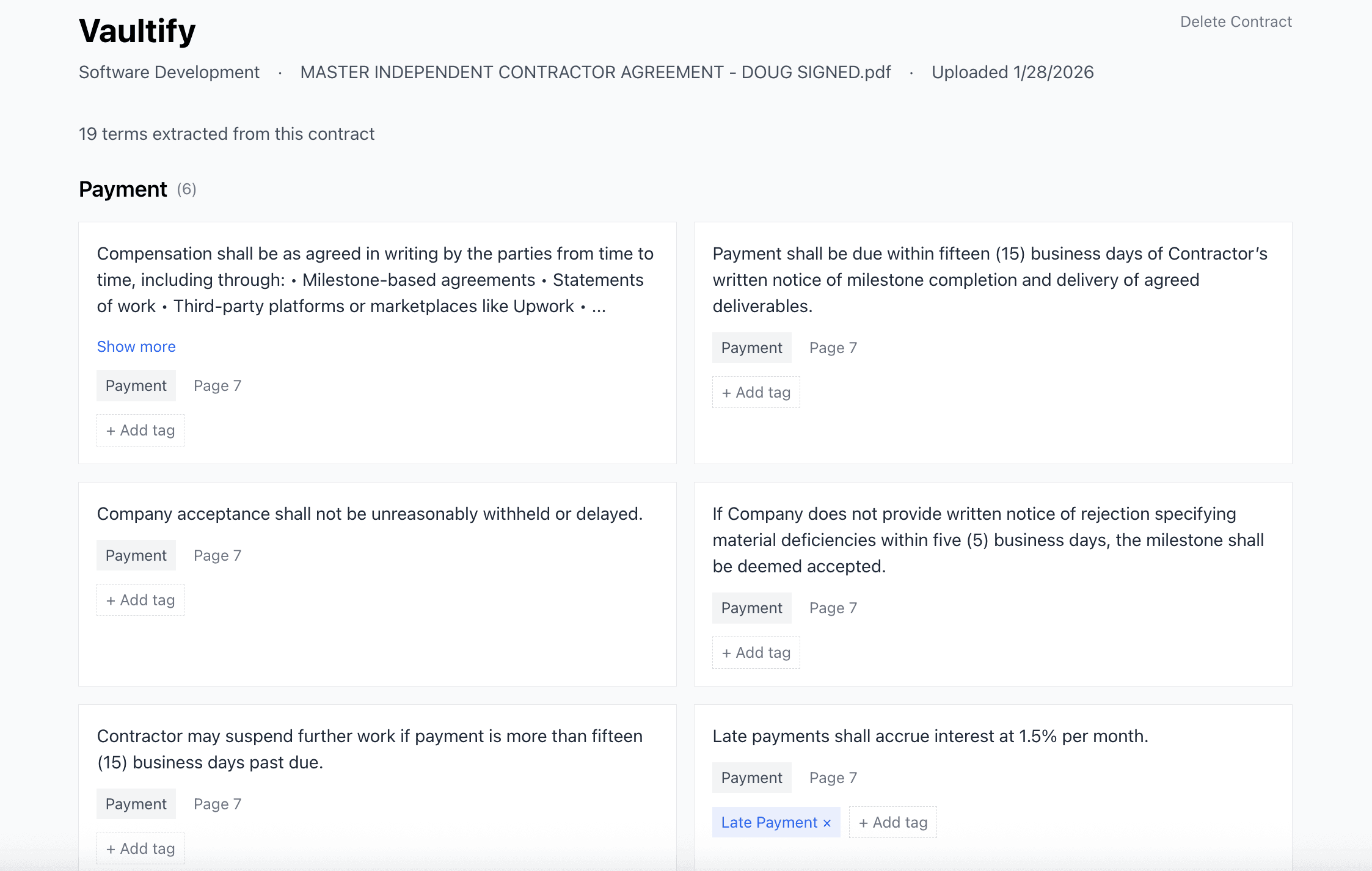Click the Payment chip on the compensation card
The height and width of the screenshot is (871, 1372).
136,385
